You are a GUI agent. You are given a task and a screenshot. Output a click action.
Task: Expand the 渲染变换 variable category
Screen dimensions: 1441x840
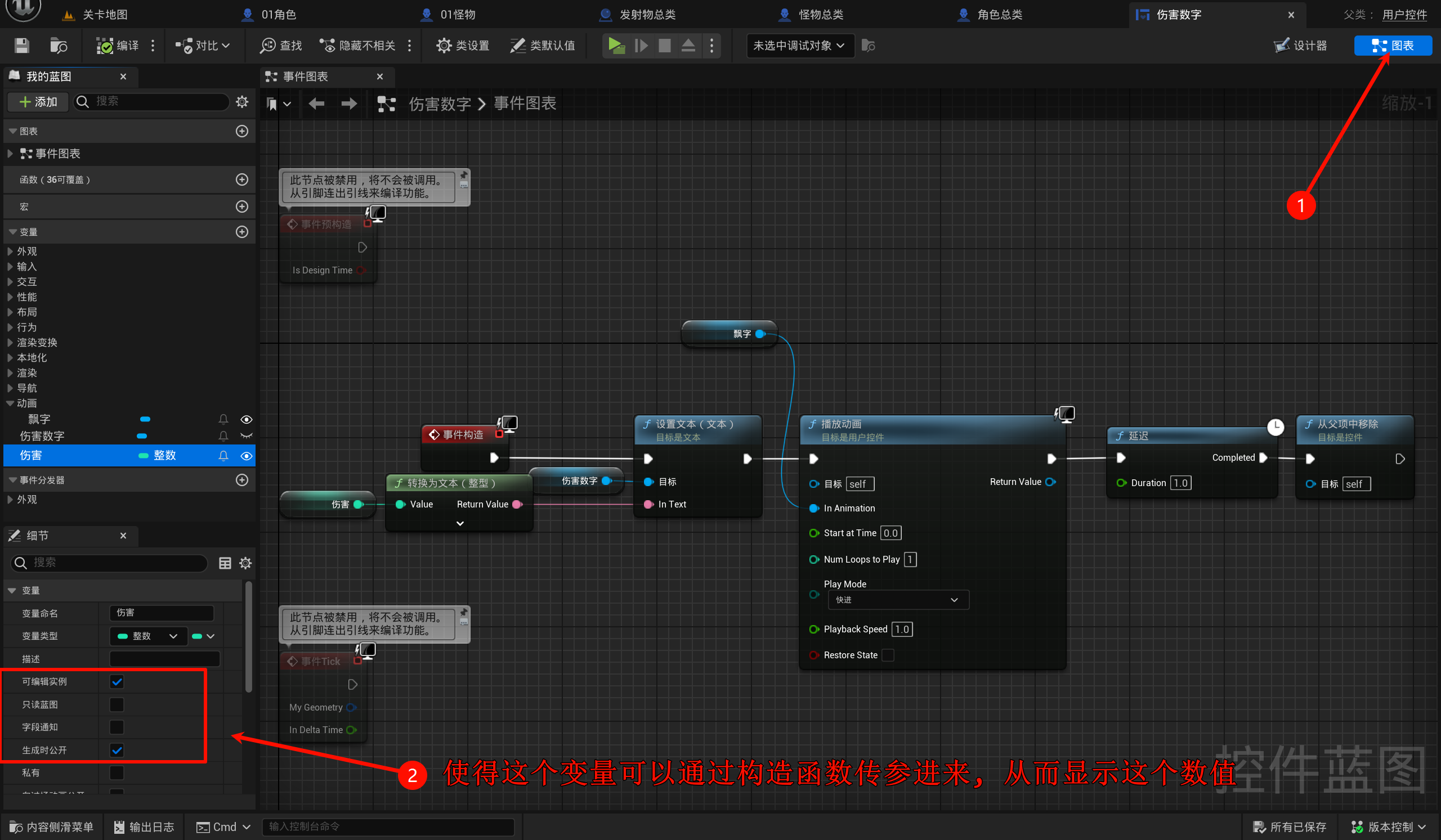[x=10, y=342]
